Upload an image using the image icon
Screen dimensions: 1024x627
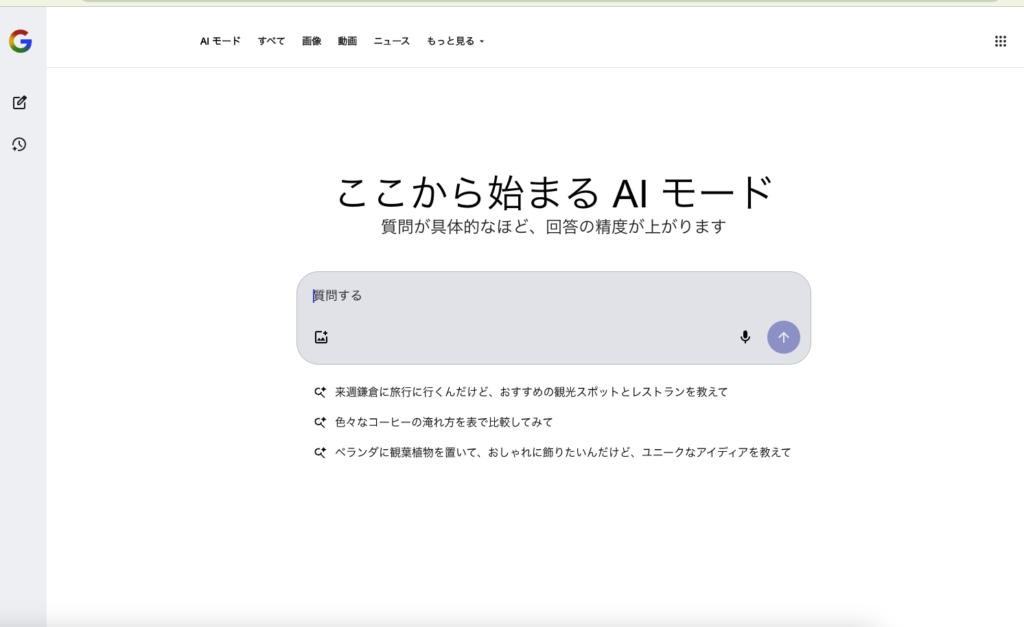click(320, 337)
